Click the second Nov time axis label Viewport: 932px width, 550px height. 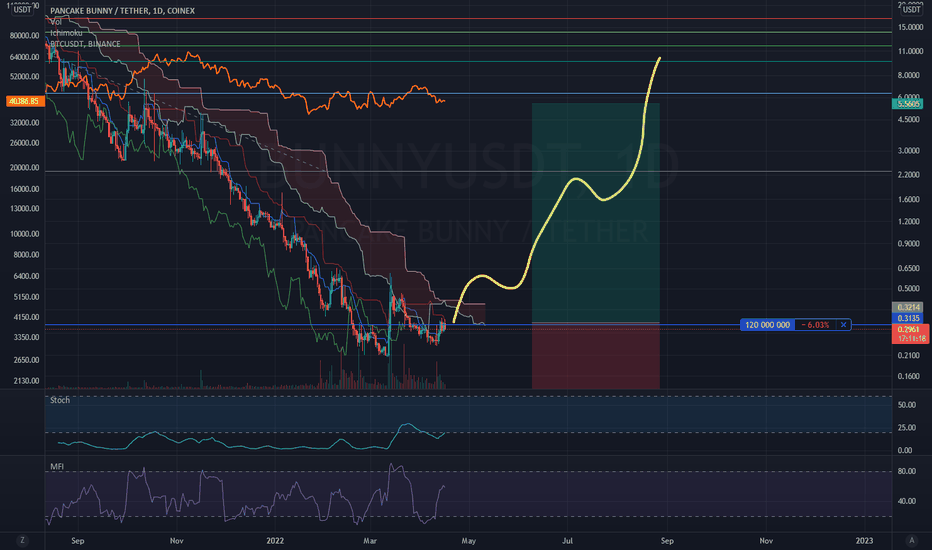click(766, 541)
